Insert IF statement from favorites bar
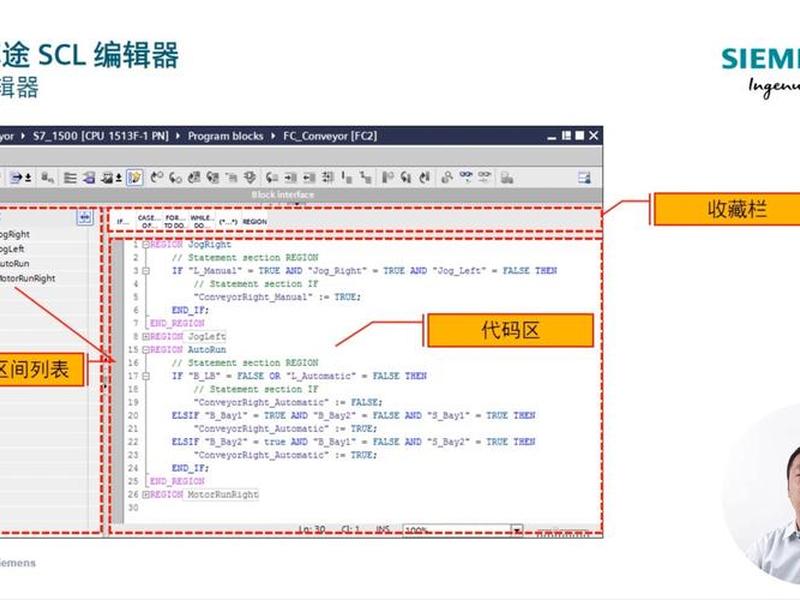 tap(122, 221)
